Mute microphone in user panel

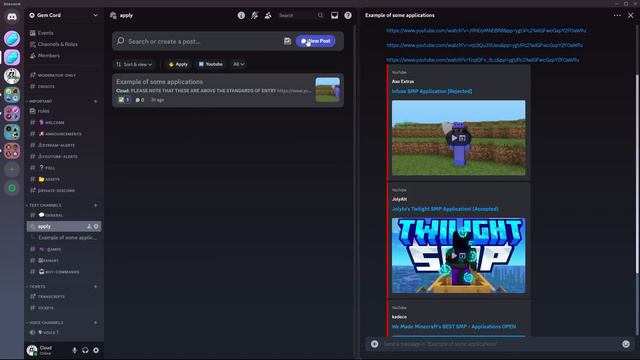point(74,350)
